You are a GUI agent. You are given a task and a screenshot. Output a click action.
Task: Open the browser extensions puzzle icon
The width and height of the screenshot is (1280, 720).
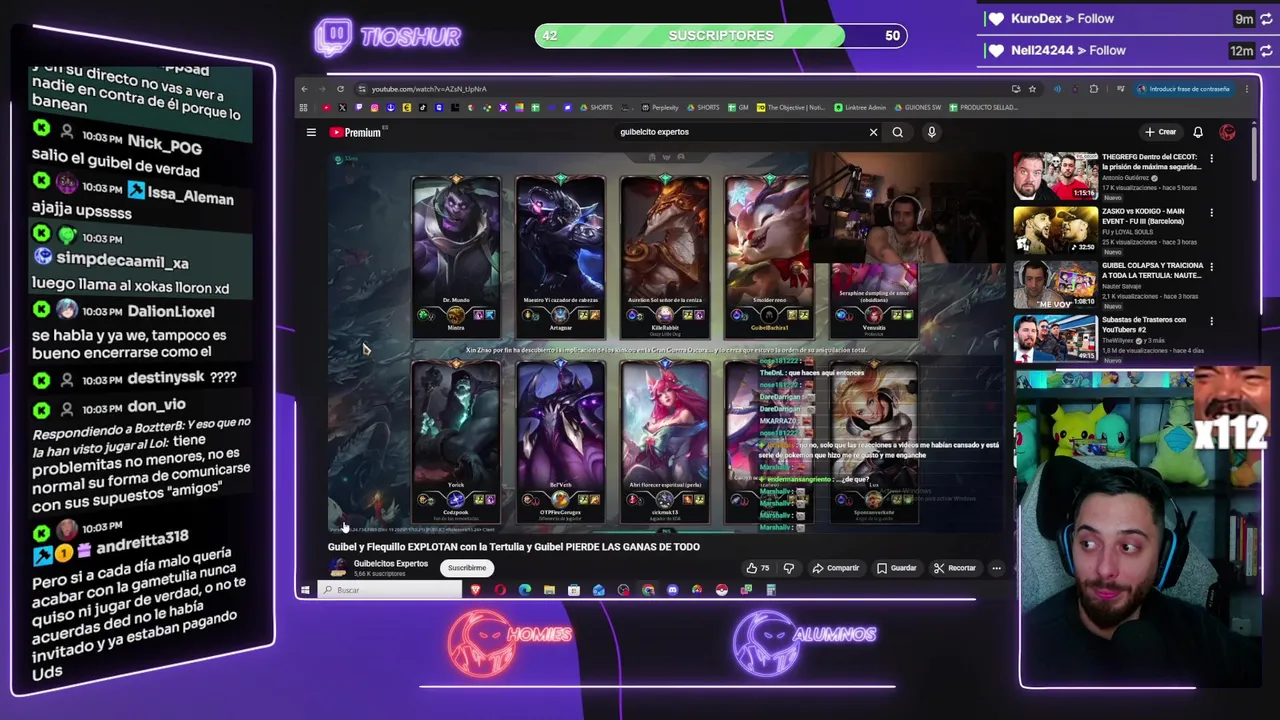(1093, 89)
